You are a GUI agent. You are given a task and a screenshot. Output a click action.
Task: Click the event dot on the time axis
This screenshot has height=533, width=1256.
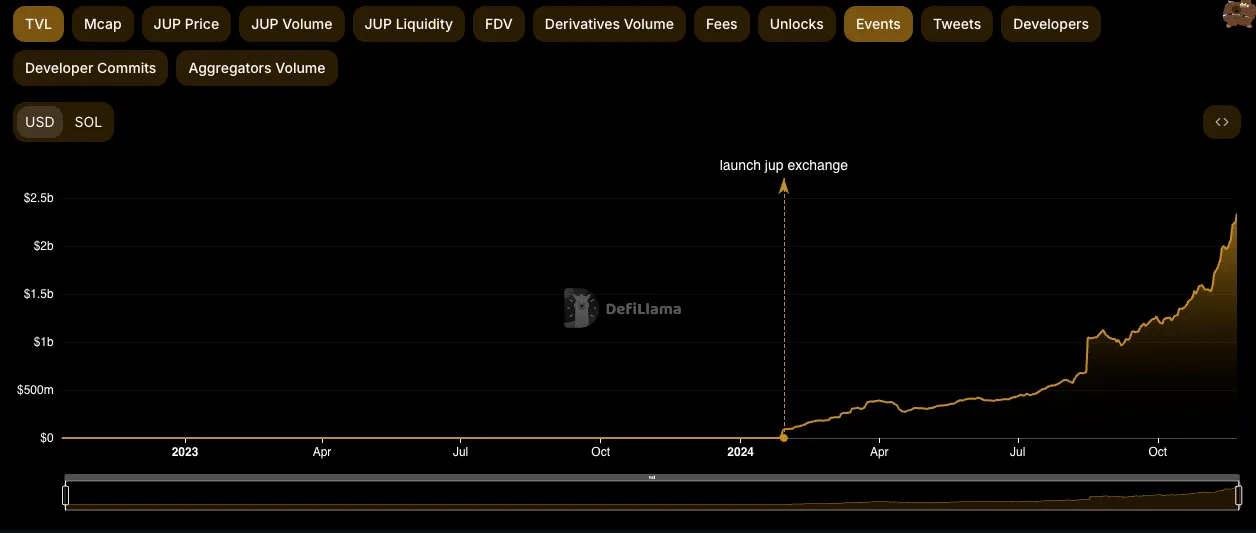[784, 437]
